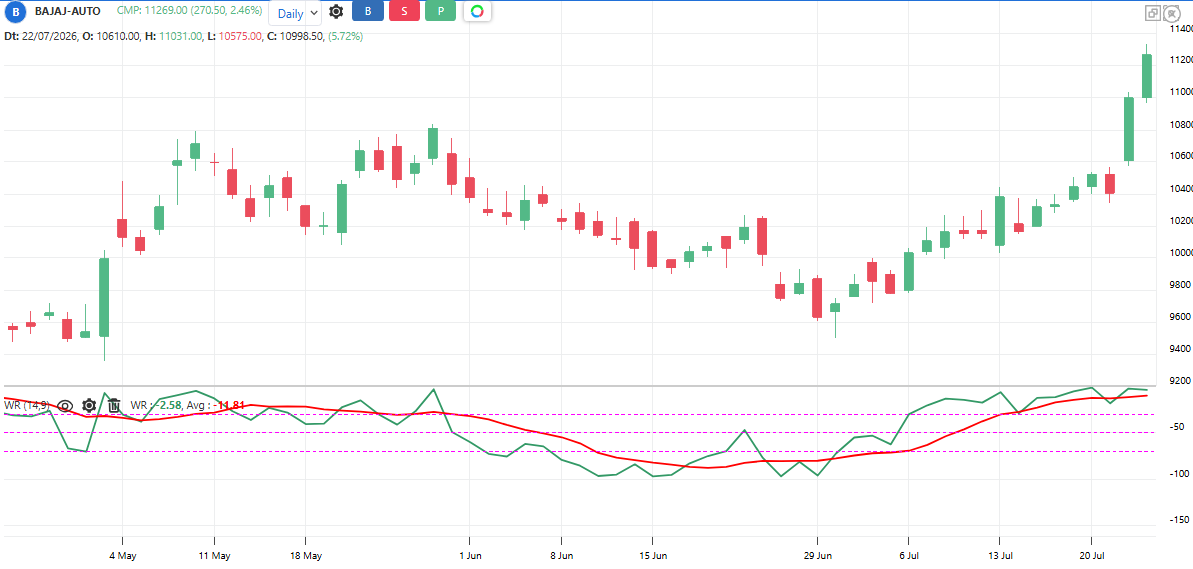Click the (5.72%) change percentage

(x=345, y=36)
